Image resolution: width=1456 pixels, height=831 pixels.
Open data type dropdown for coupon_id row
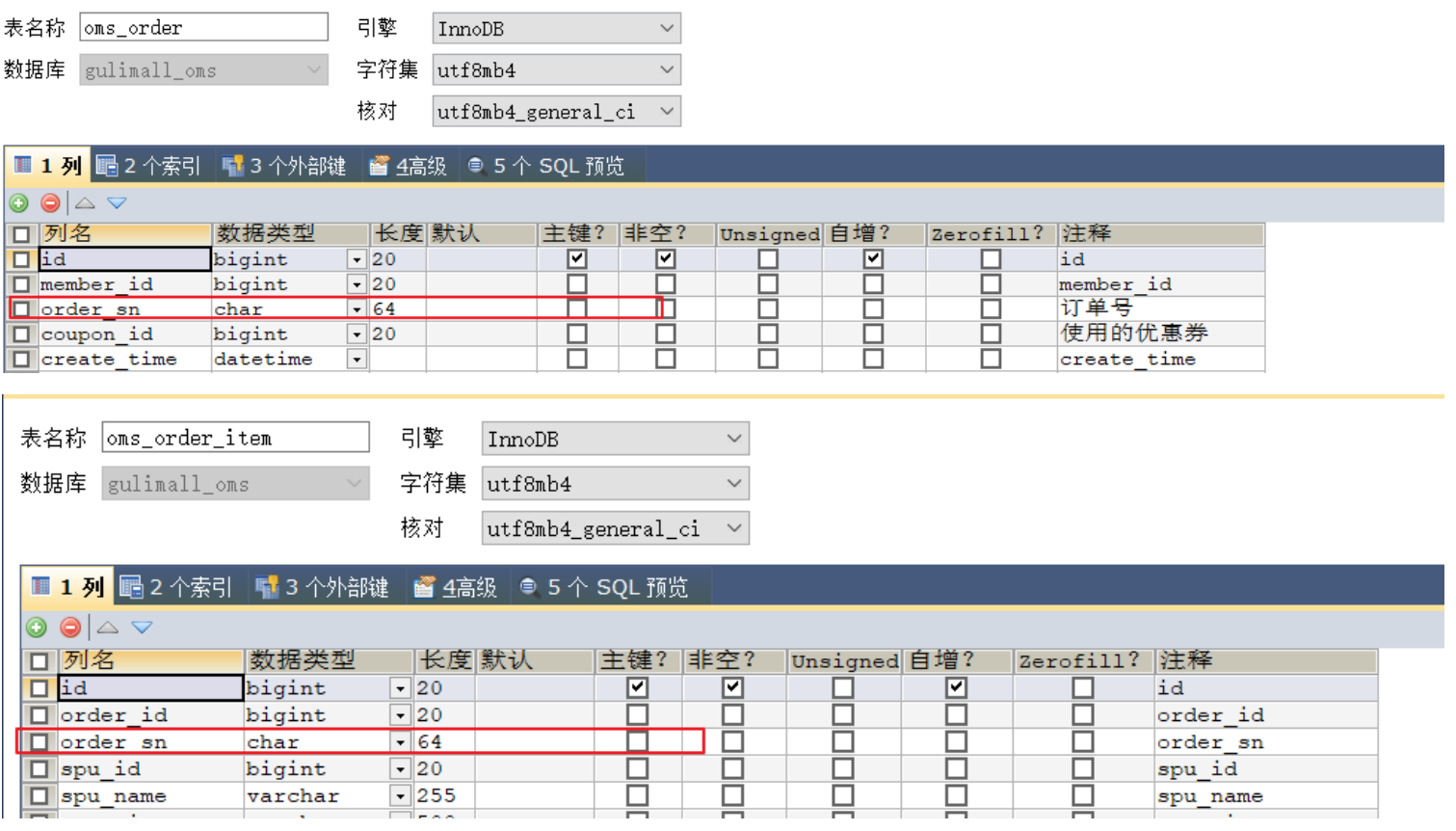coord(357,335)
